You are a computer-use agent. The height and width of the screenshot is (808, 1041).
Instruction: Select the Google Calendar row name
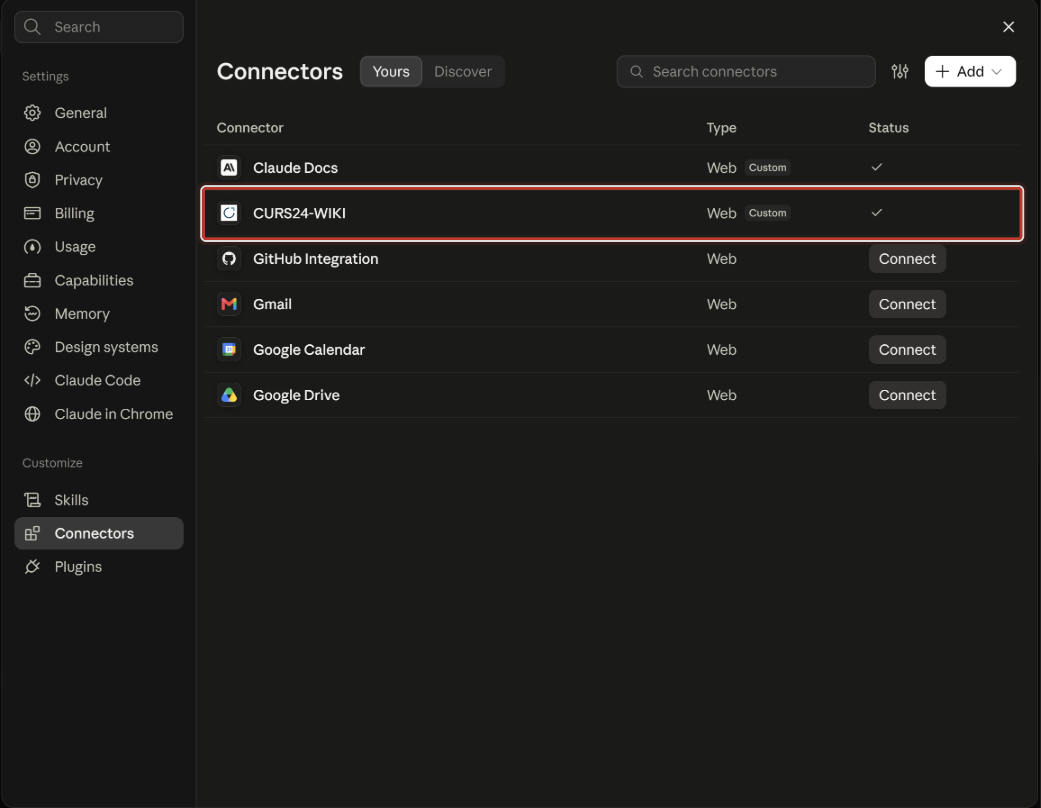pos(309,350)
